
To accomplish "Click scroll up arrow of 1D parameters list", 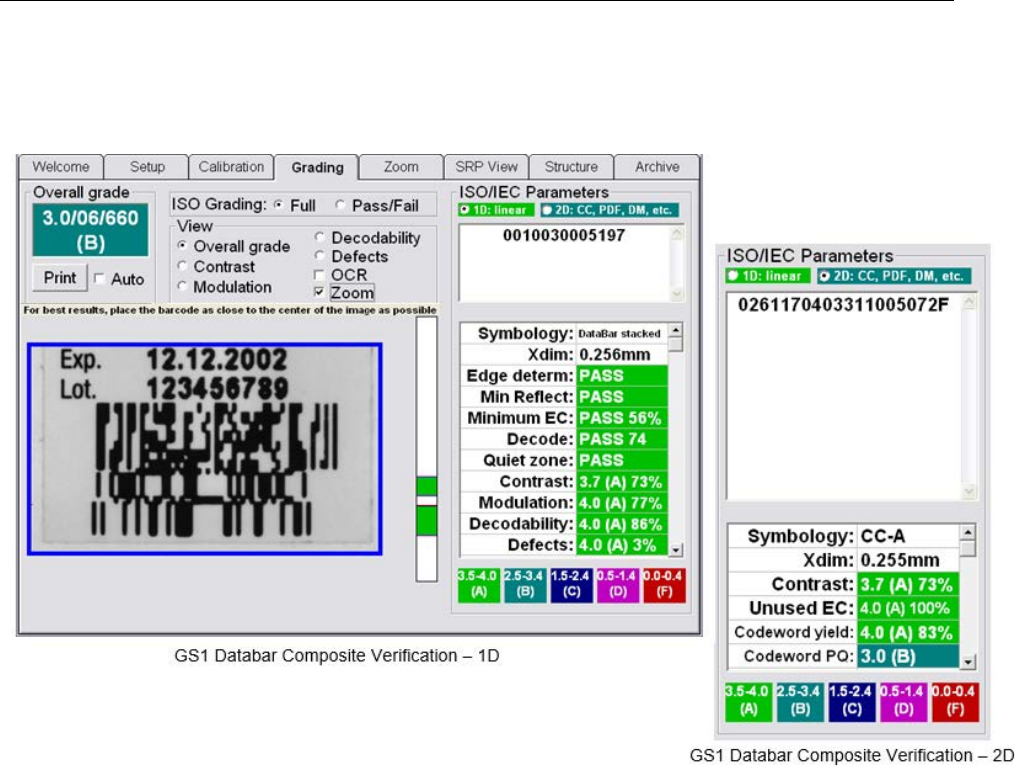I will point(676,330).
